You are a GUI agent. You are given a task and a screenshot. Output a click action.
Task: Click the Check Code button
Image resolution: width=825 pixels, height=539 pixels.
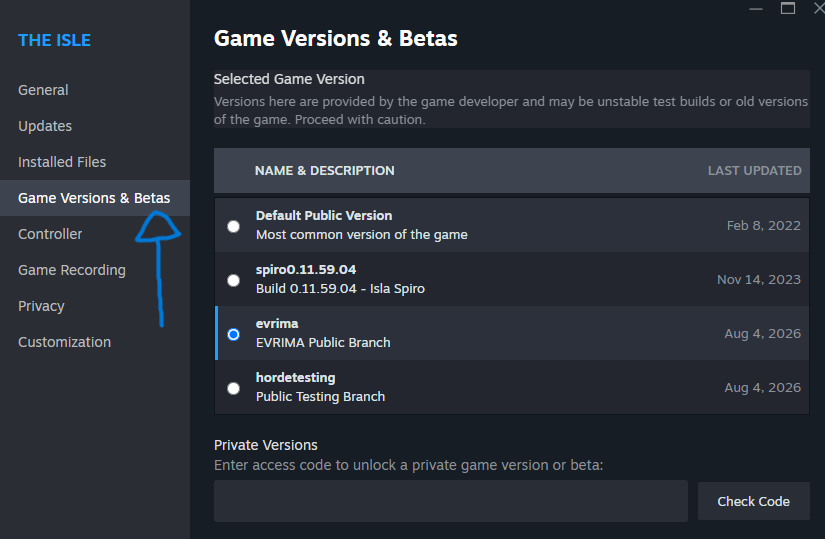click(753, 501)
